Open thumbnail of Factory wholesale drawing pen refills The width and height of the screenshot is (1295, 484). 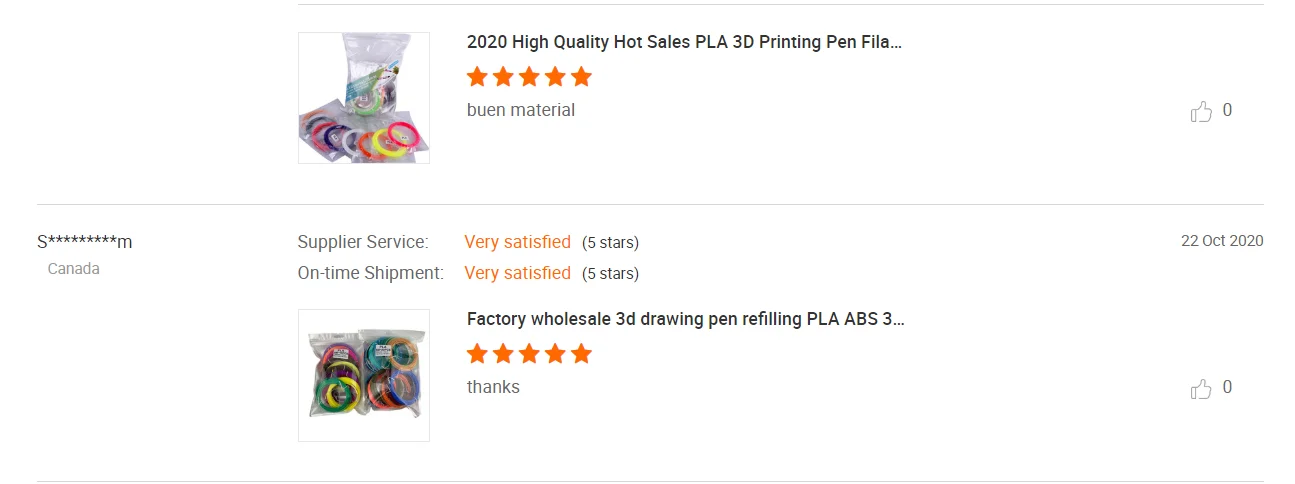pyautogui.click(x=364, y=375)
